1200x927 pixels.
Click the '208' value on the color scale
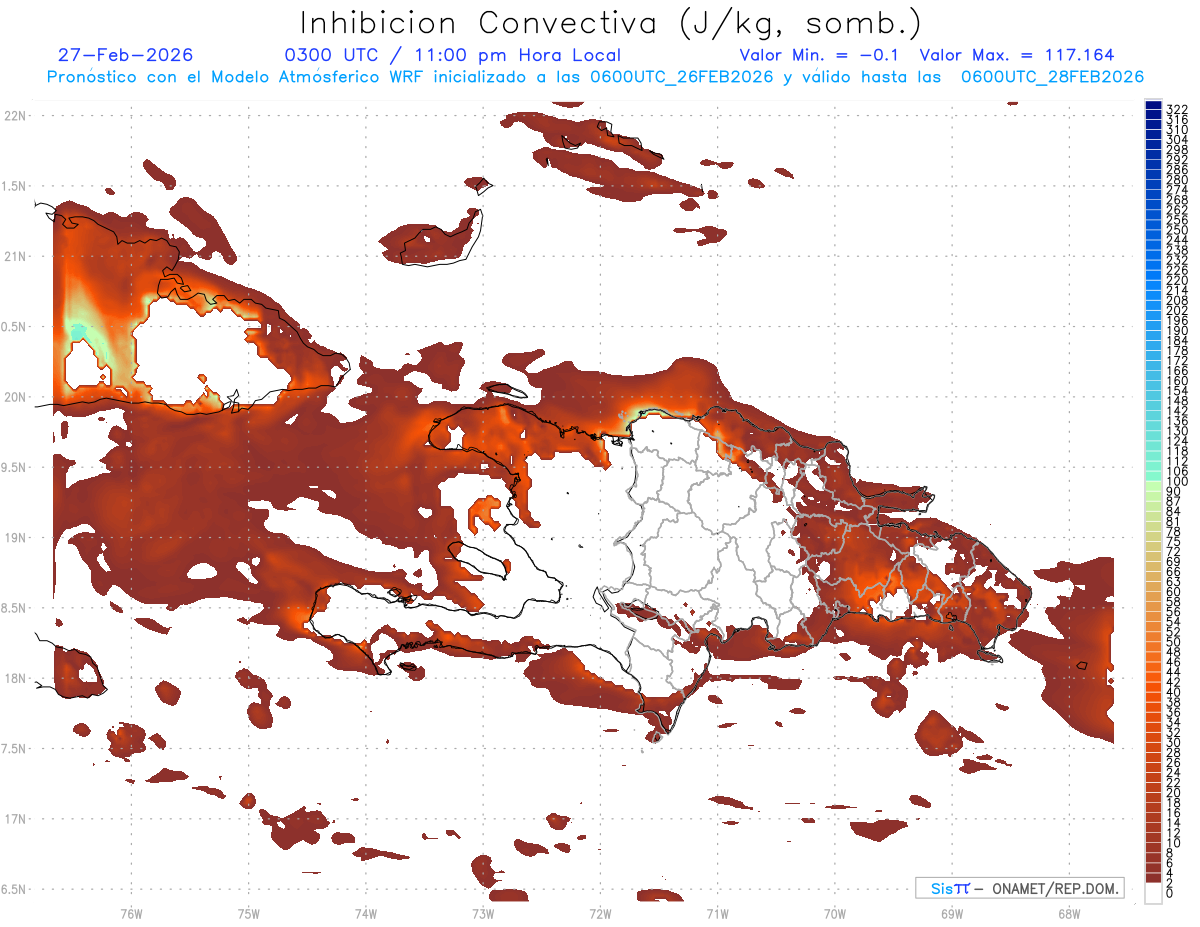[1177, 300]
